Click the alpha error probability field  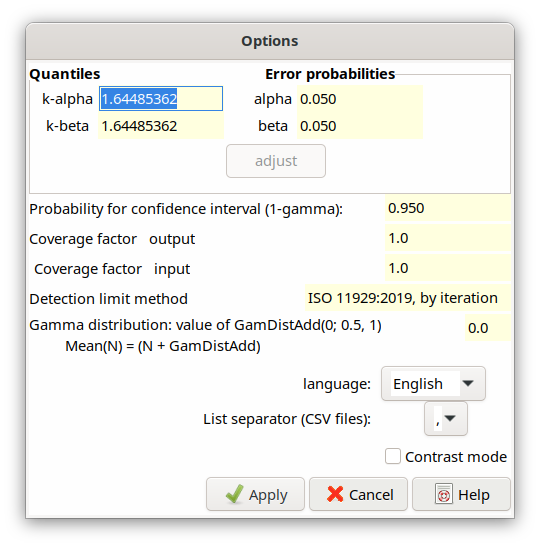coord(360,99)
